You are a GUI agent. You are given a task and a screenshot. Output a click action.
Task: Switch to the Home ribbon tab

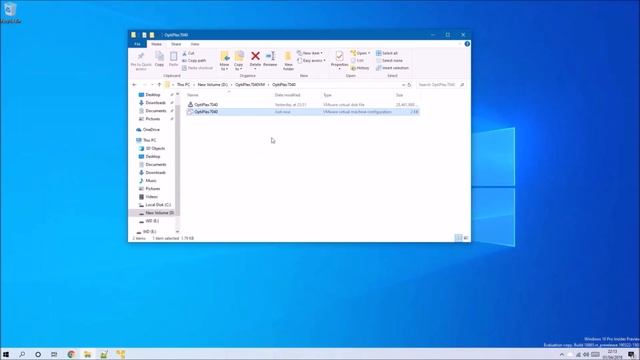(156, 44)
